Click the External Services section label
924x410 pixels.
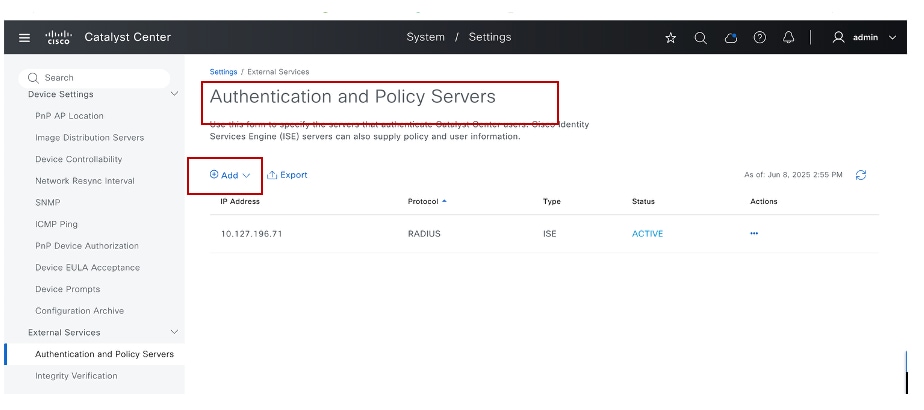[x=64, y=332]
